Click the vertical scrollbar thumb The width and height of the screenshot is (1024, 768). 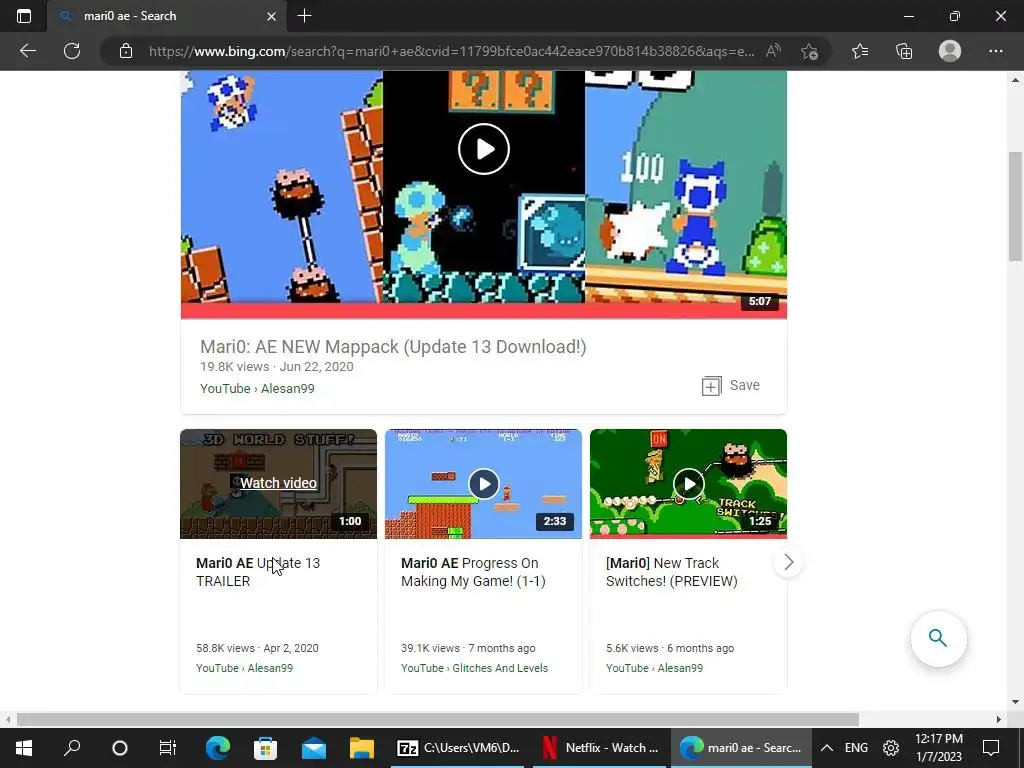click(1016, 206)
